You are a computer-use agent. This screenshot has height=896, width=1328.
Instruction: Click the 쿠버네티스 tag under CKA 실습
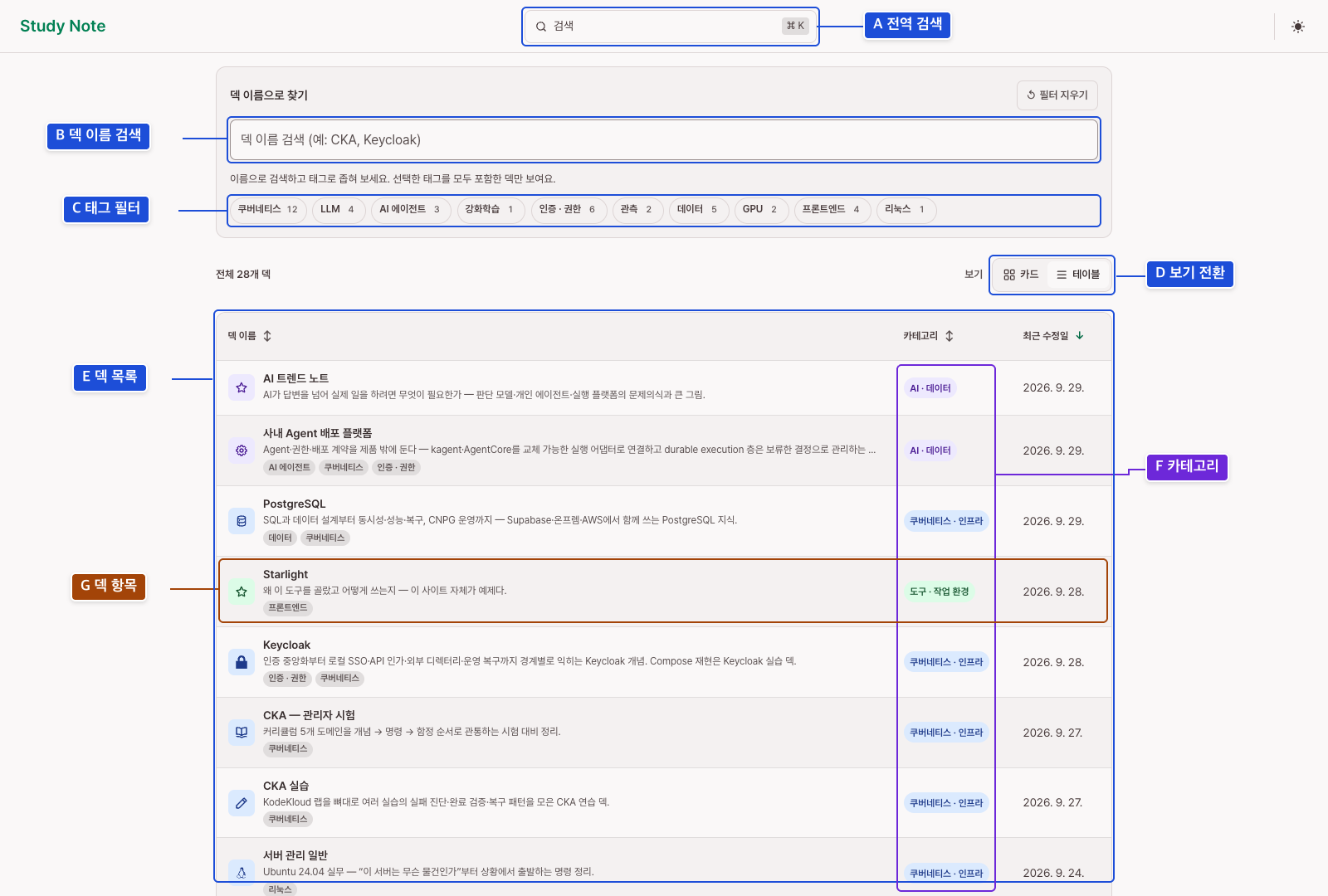(x=288, y=820)
